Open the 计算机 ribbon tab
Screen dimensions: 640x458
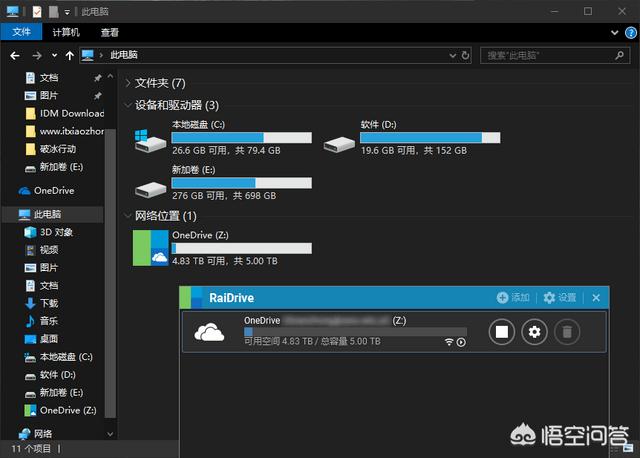pos(66,32)
